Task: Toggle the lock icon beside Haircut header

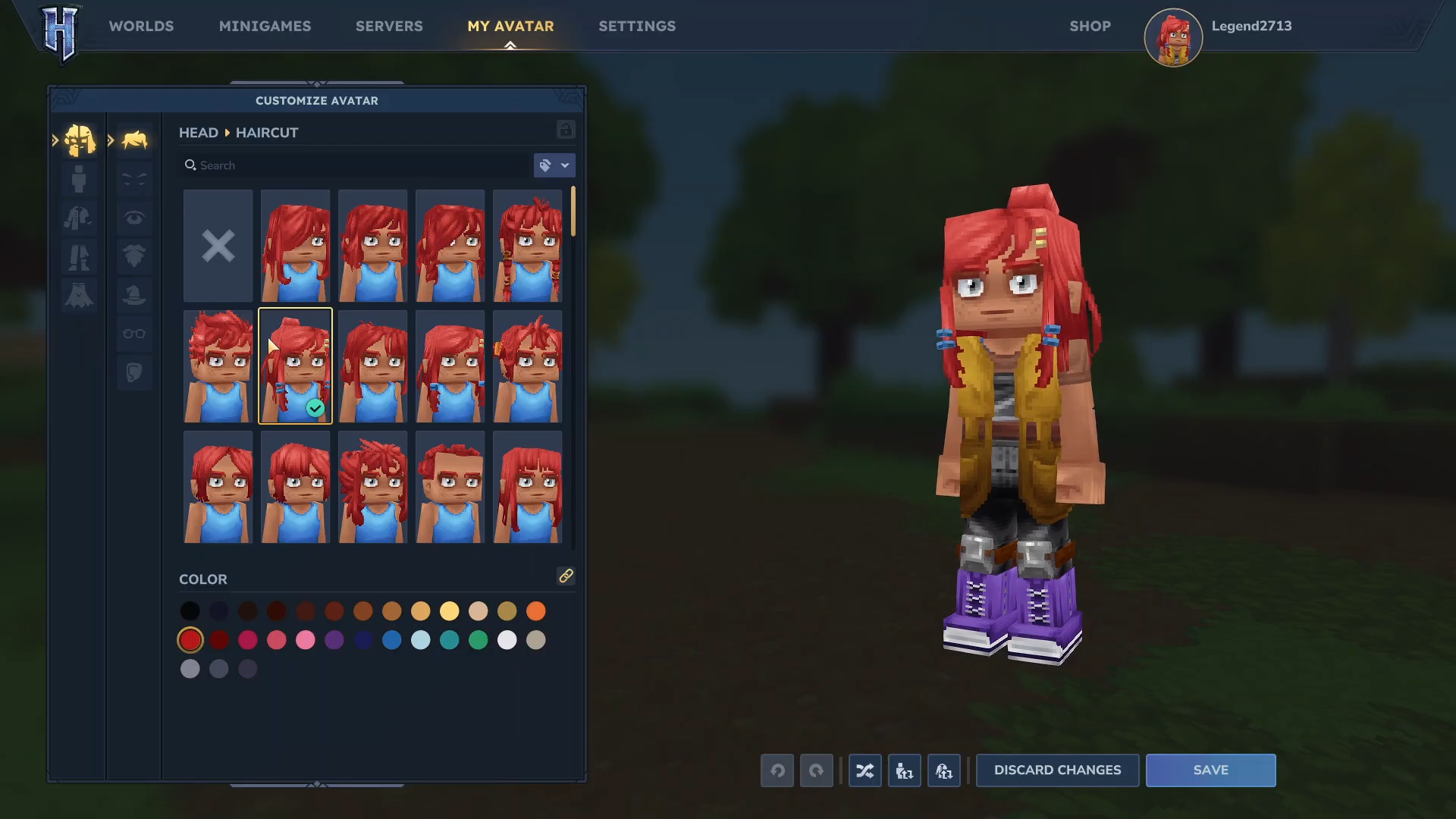Action: click(x=566, y=130)
